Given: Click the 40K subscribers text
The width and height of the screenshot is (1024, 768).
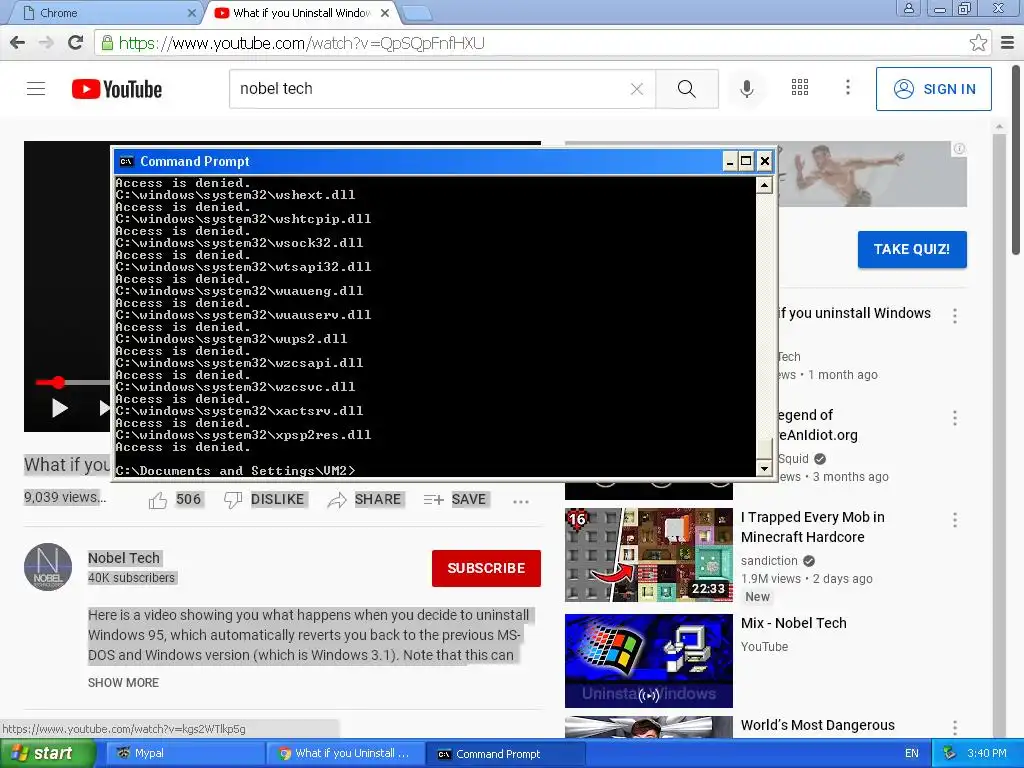Looking at the screenshot, I should click(131, 578).
